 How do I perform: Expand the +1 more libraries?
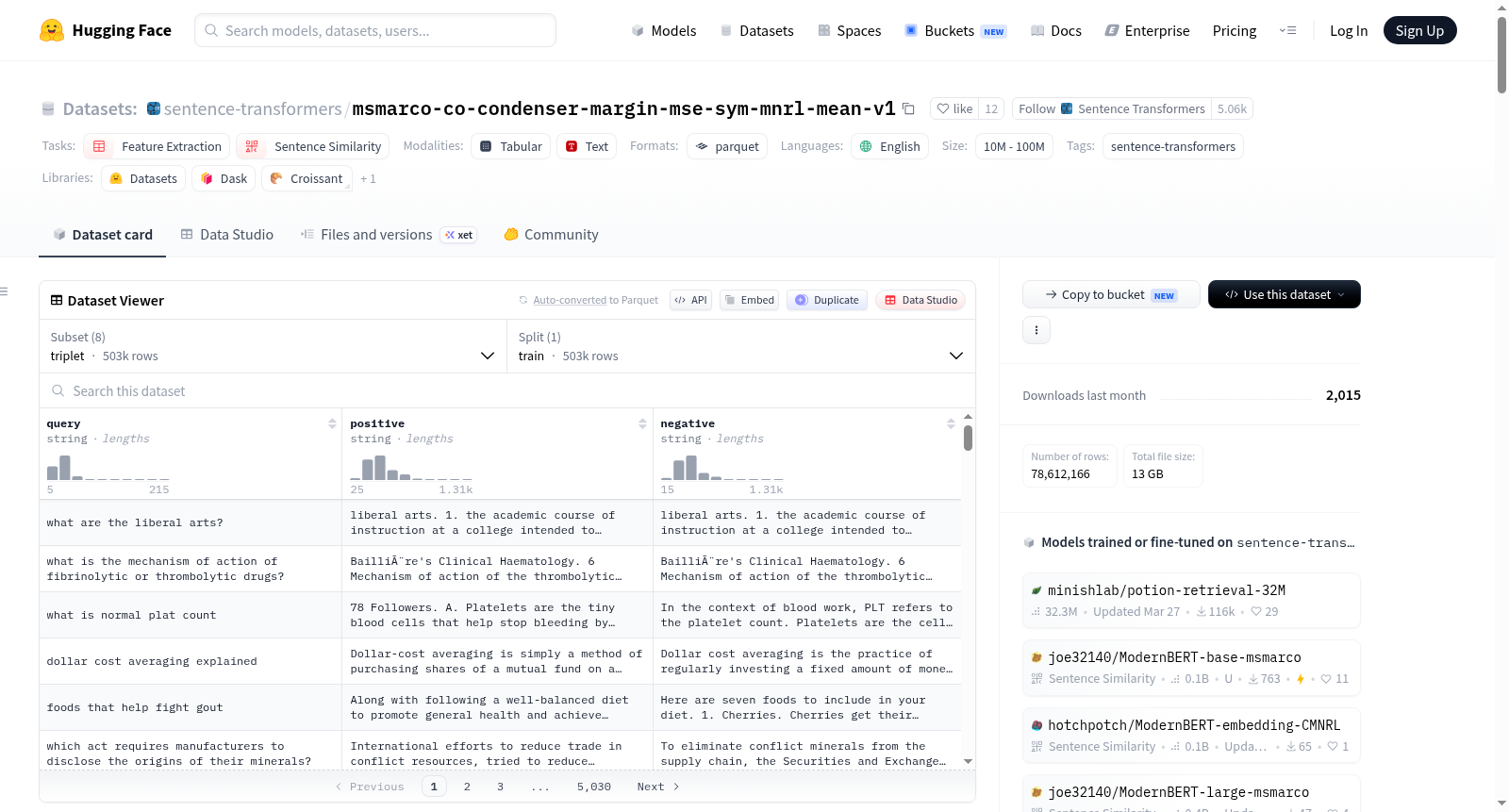(368, 178)
